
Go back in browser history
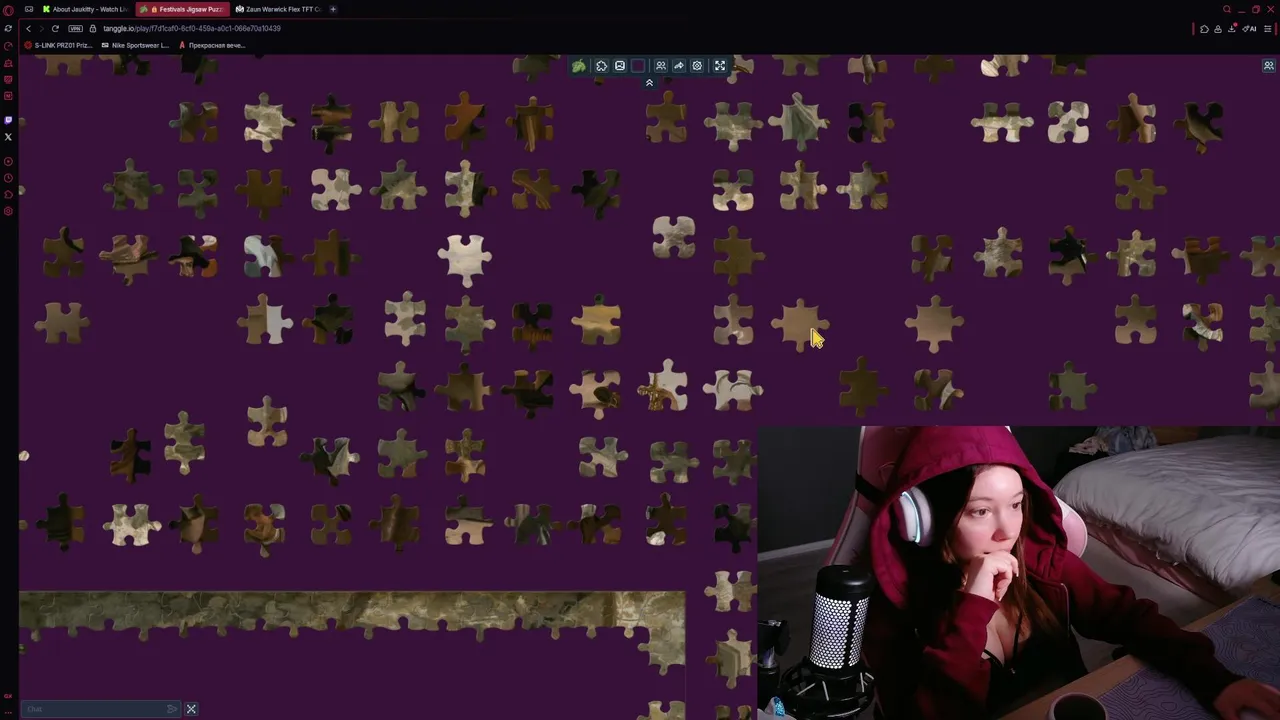coord(28,28)
